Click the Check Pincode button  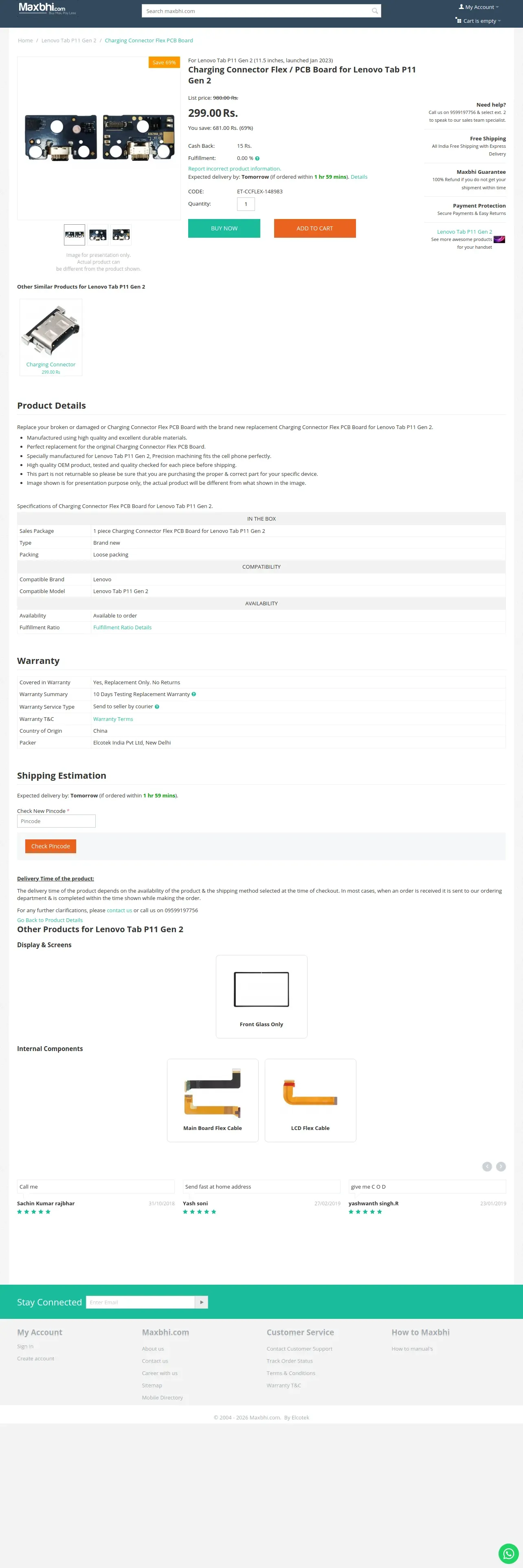point(51,846)
